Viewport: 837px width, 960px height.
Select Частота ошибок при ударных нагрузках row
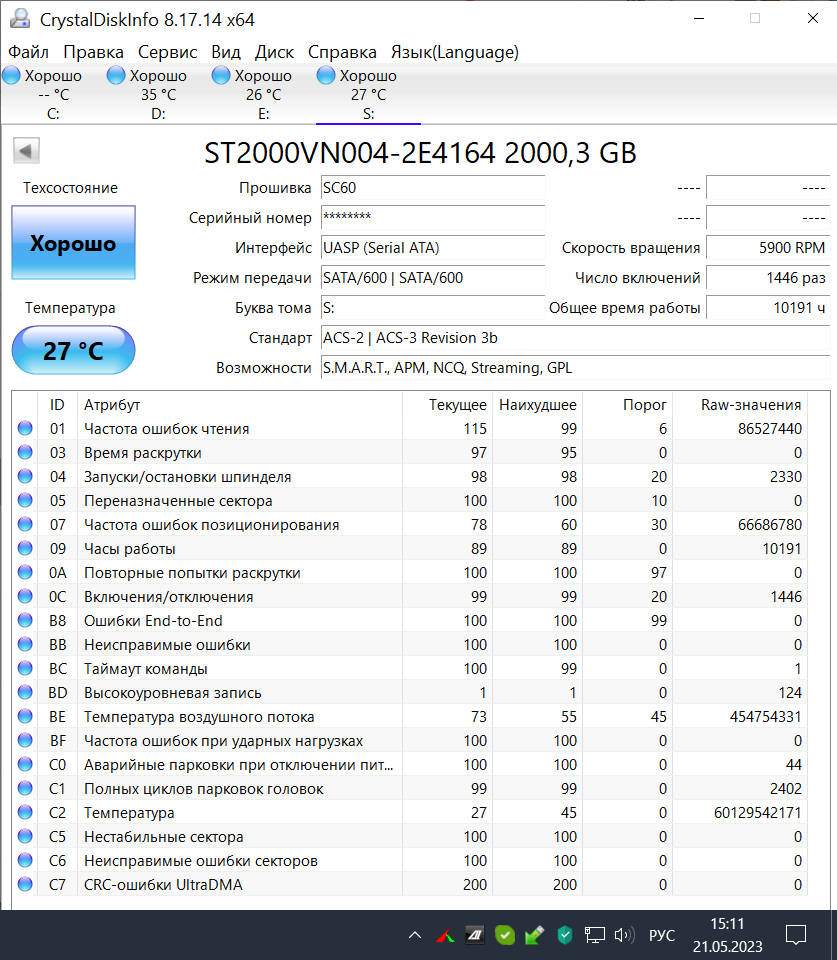click(410, 740)
